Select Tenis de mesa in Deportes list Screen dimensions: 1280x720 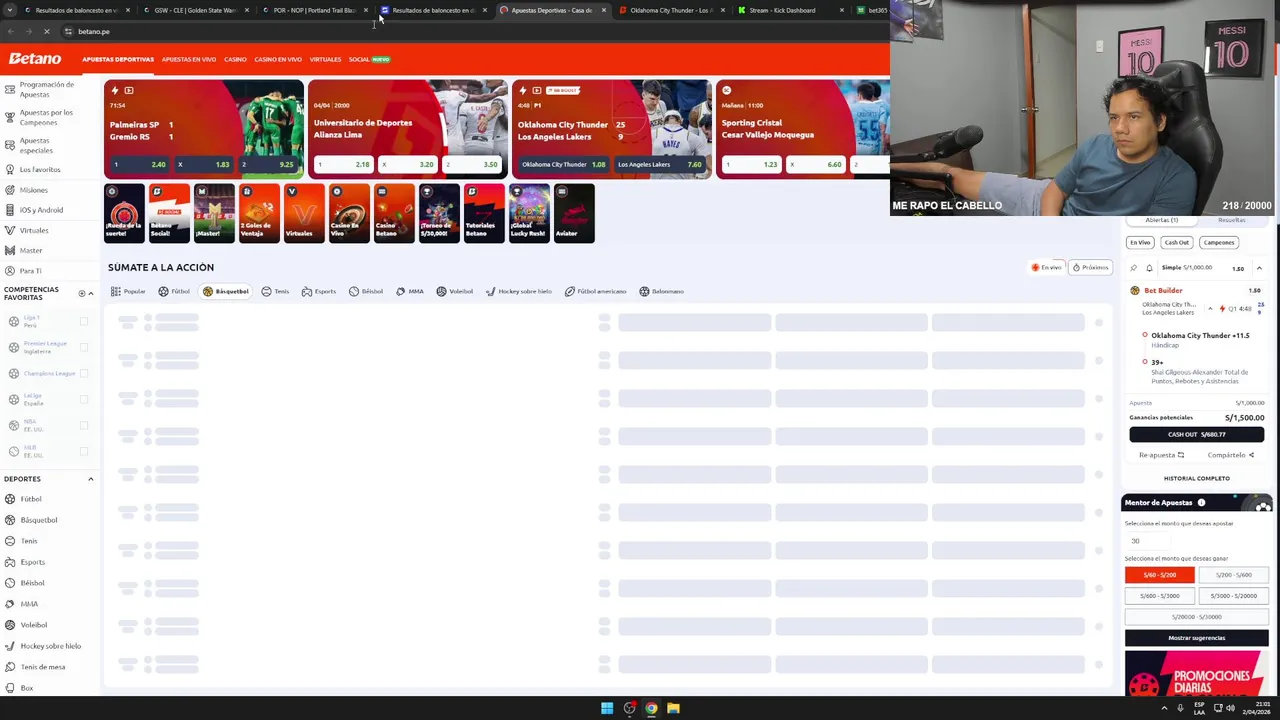click(43, 667)
